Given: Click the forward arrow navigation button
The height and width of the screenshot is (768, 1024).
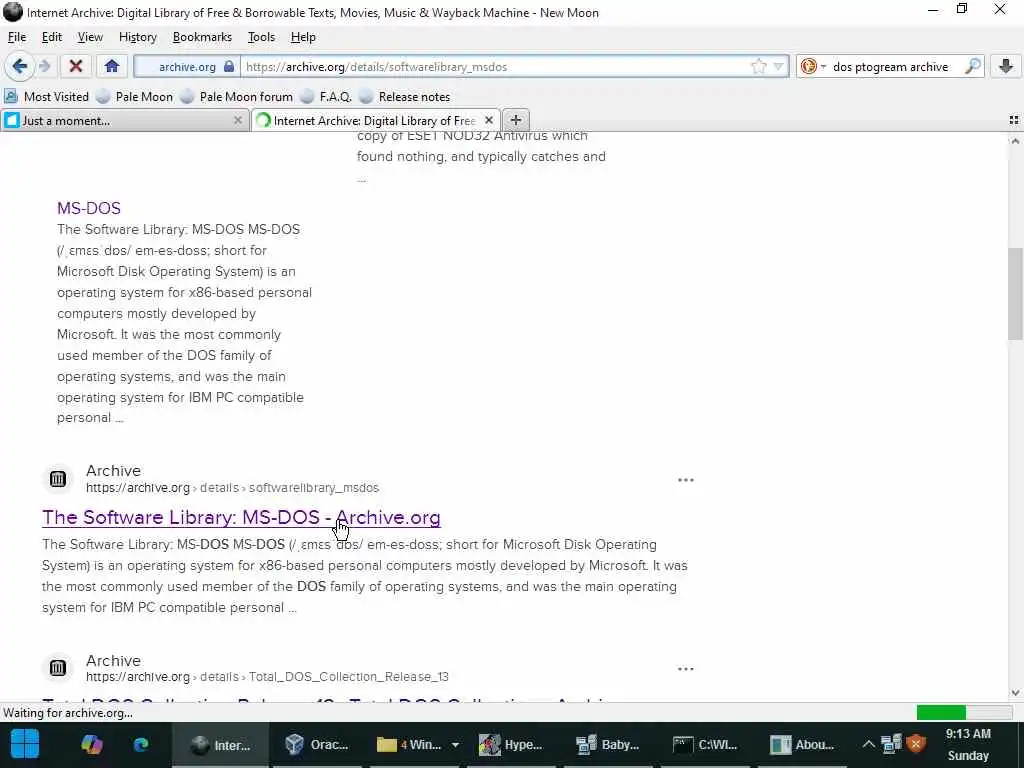Looking at the screenshot, I should click(45, 66).
